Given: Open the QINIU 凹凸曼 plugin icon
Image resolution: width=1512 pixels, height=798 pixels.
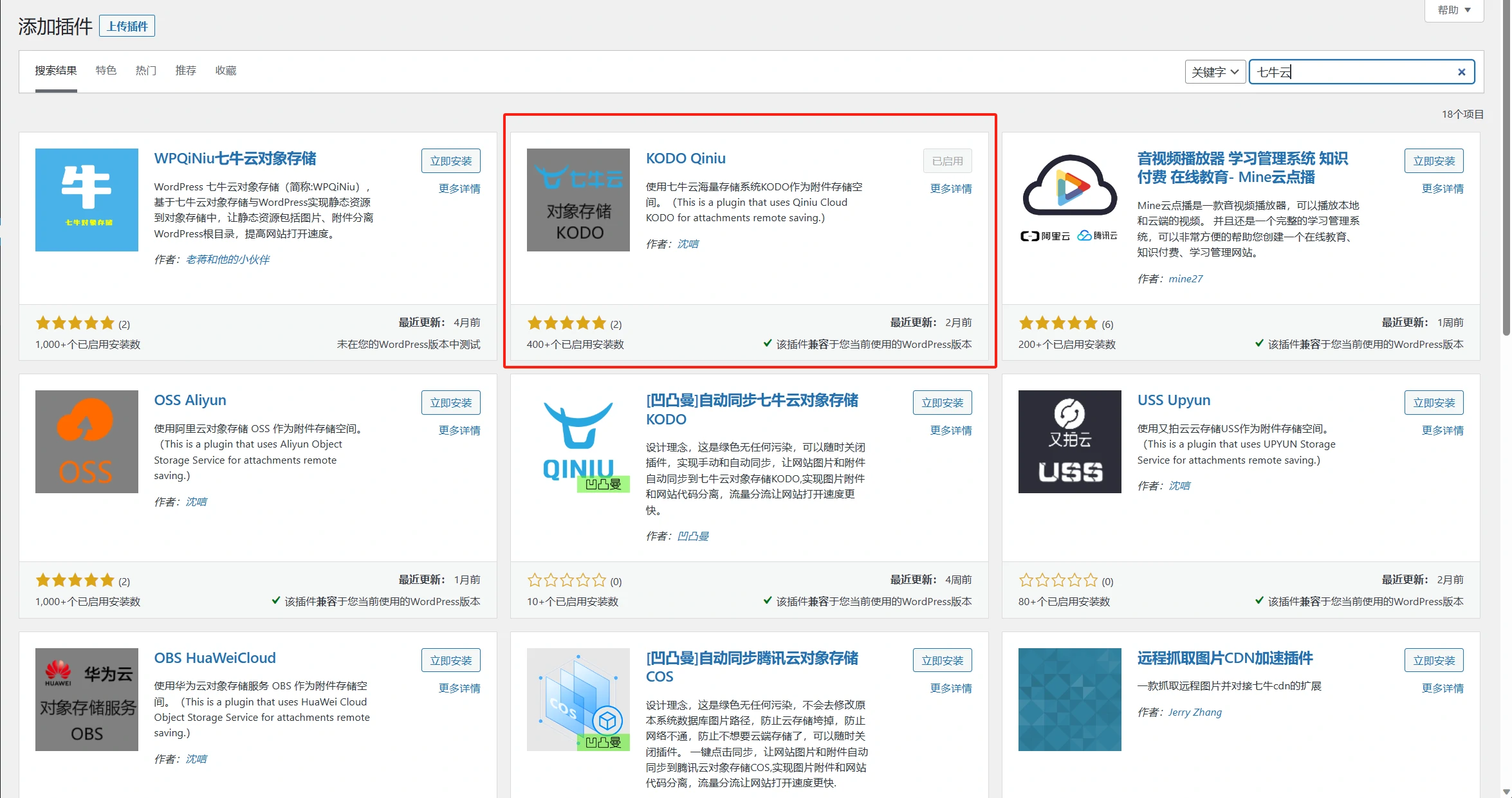Looking at the screenshot, I should pos(578,442).
